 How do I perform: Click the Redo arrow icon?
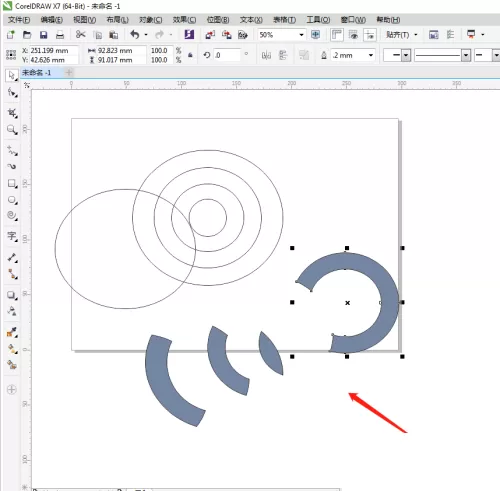tap(159, 34)
